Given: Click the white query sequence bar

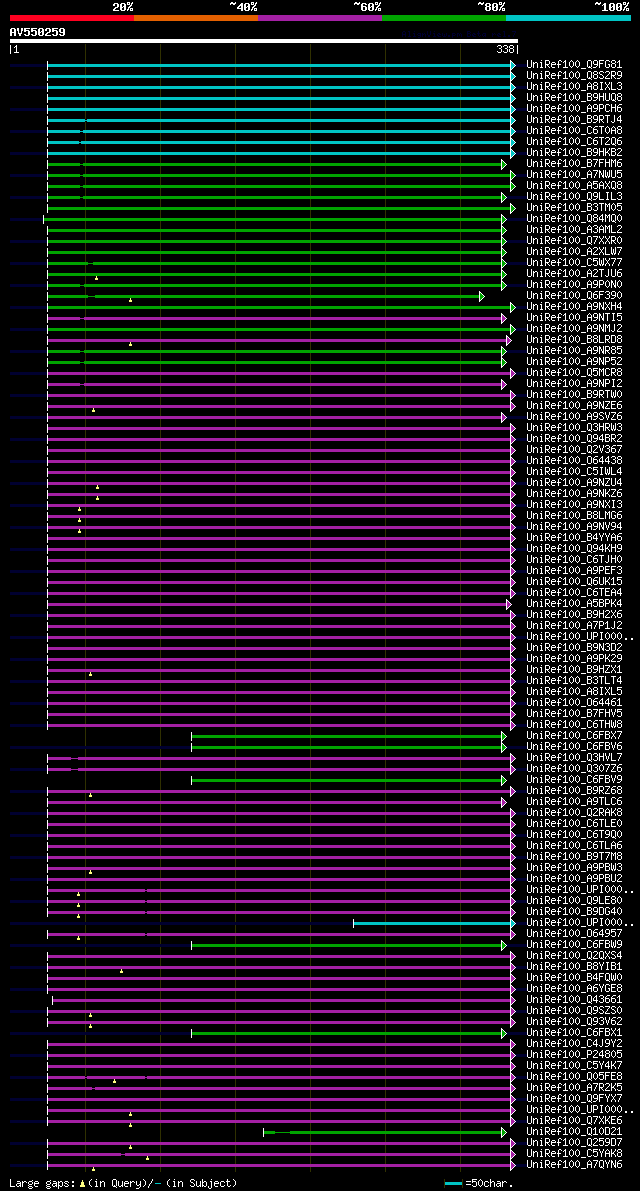Looking at the screenshot, I should (x=263, y=41).
